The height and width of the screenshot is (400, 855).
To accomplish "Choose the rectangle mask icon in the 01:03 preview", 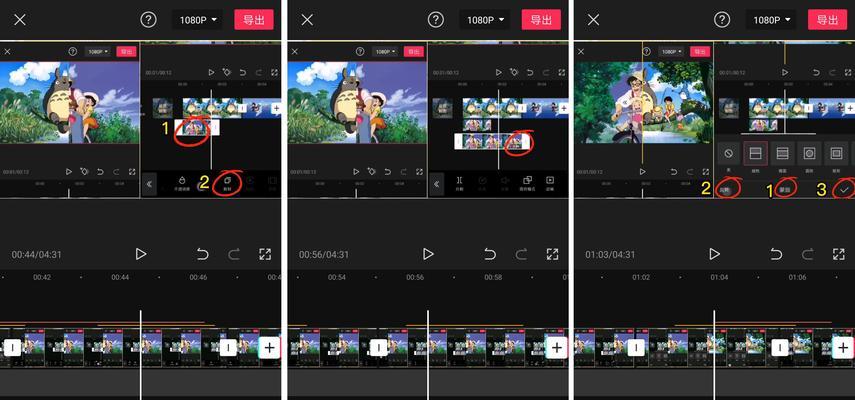I will pos(836,154).
